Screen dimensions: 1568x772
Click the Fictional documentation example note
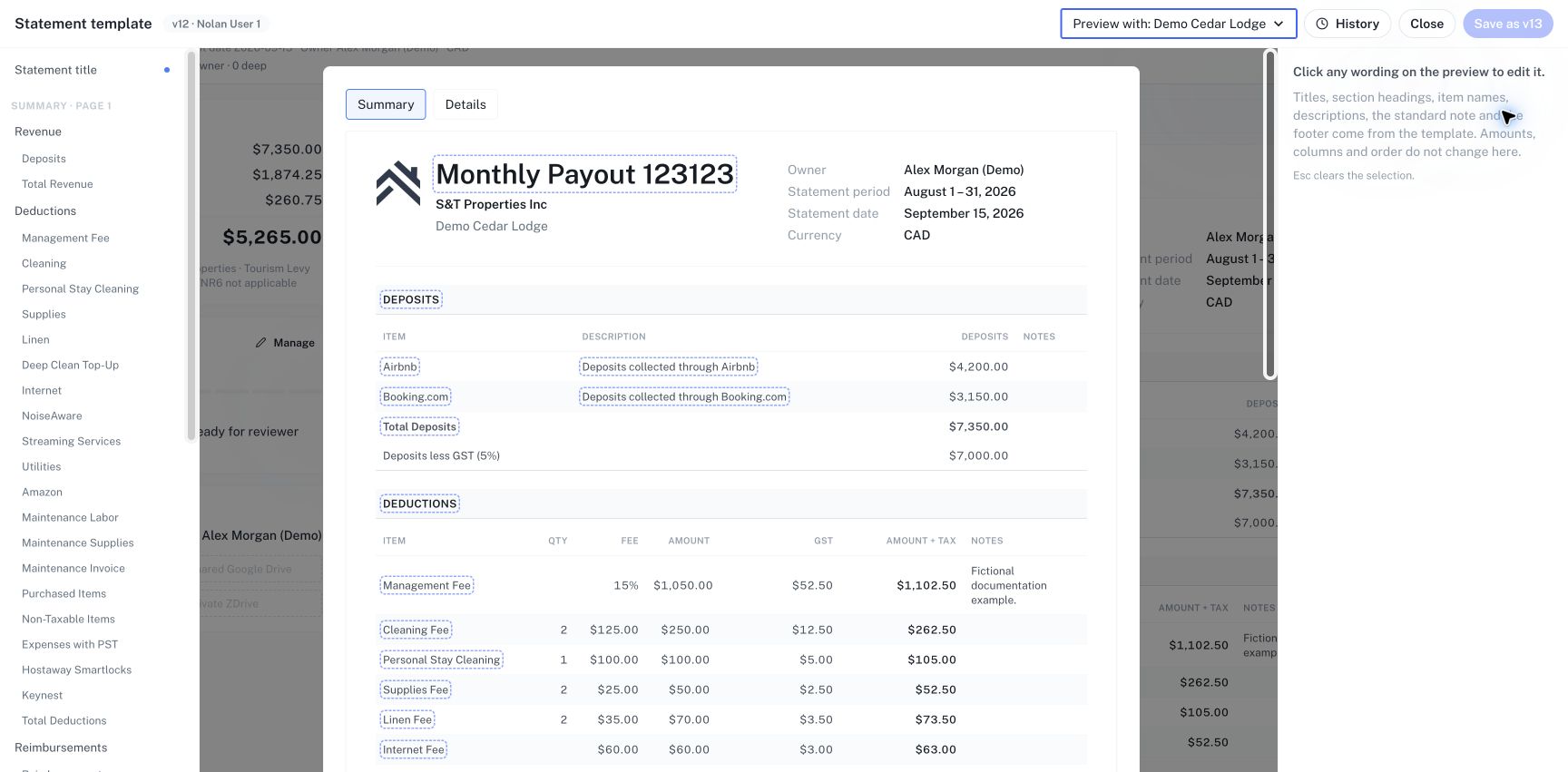pyautogui.click(x=1008, y=586)
